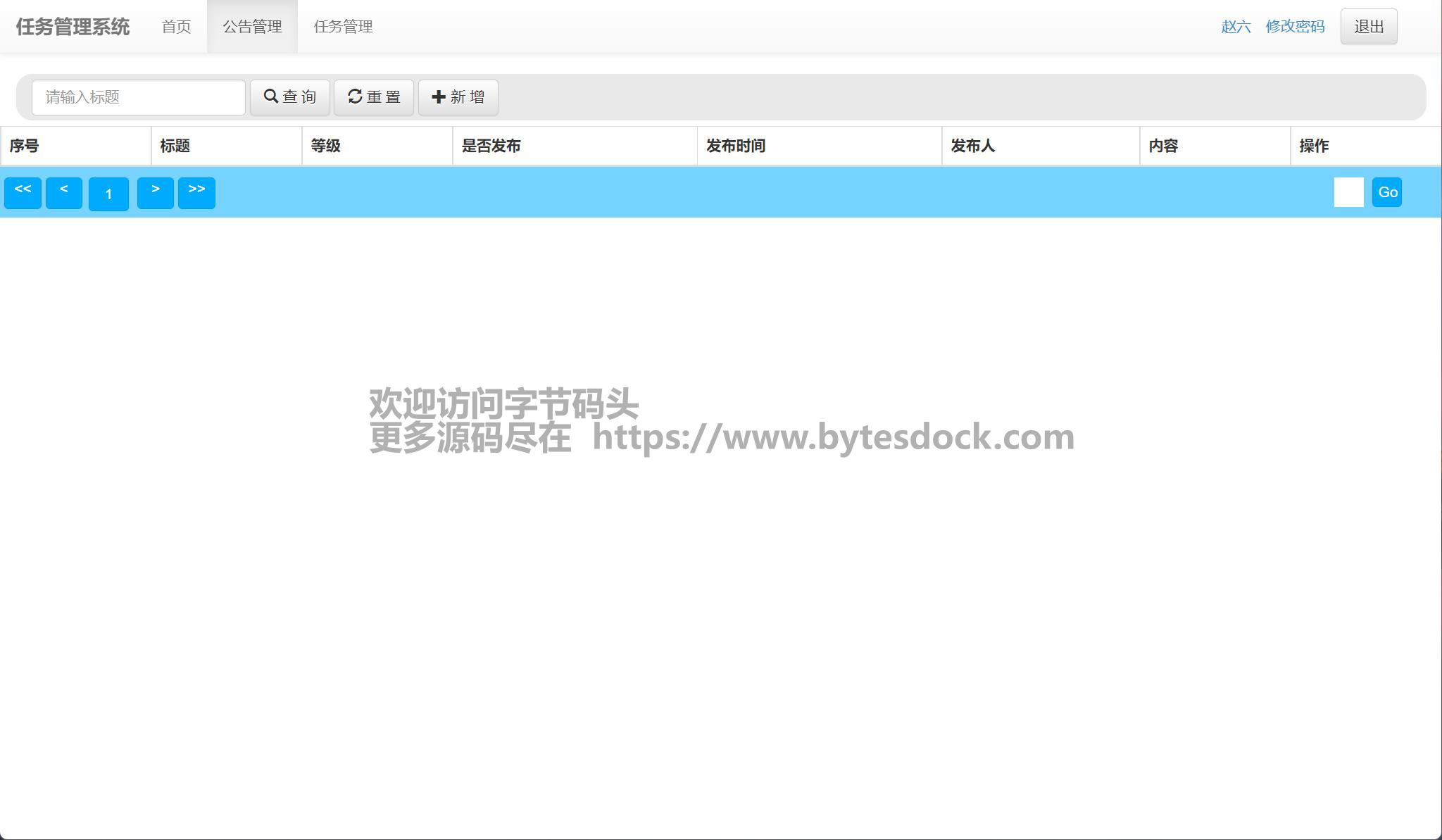Focus the title search input field

click(x=139, y=97)
